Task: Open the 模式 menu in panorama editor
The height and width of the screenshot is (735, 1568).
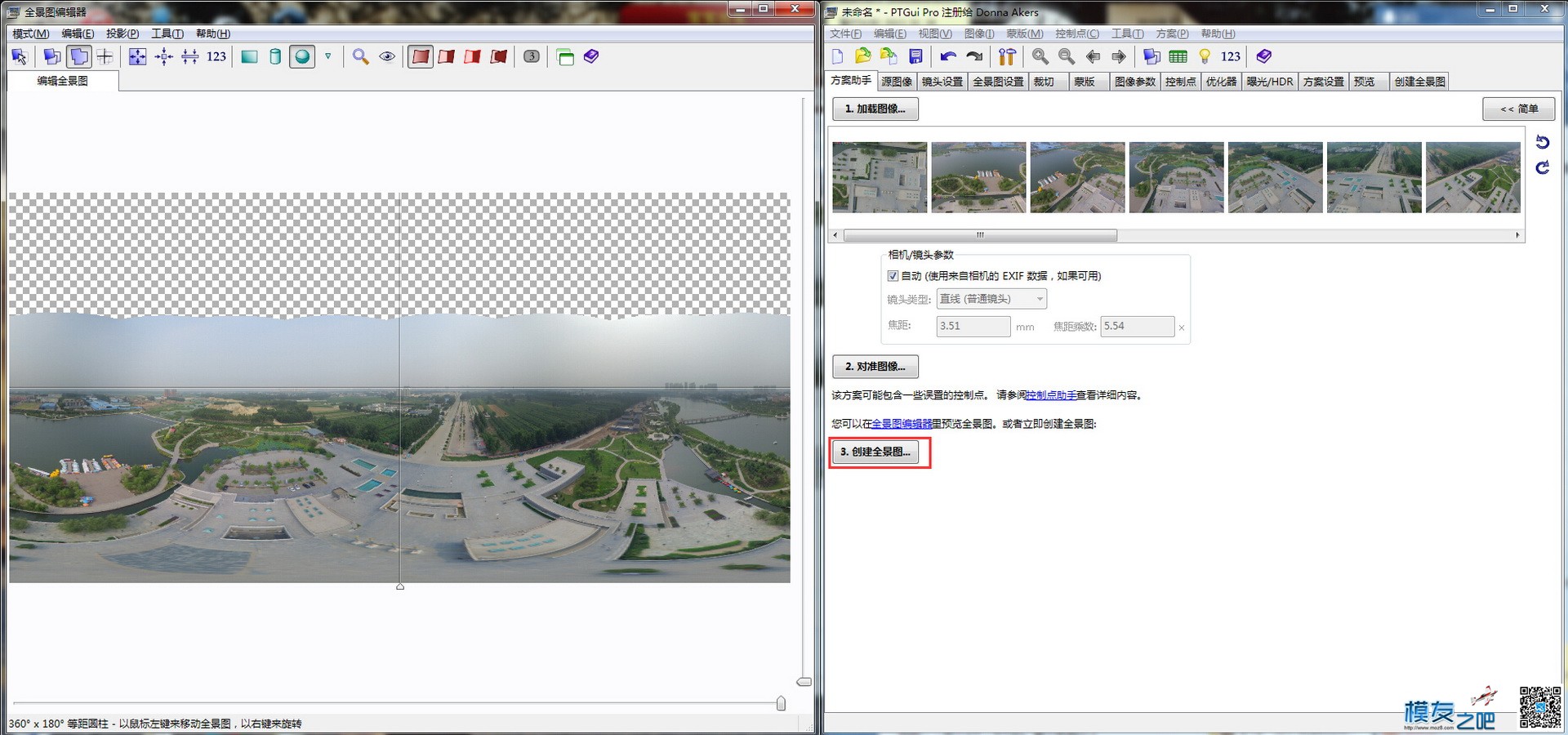Action: tap(31, 33)
